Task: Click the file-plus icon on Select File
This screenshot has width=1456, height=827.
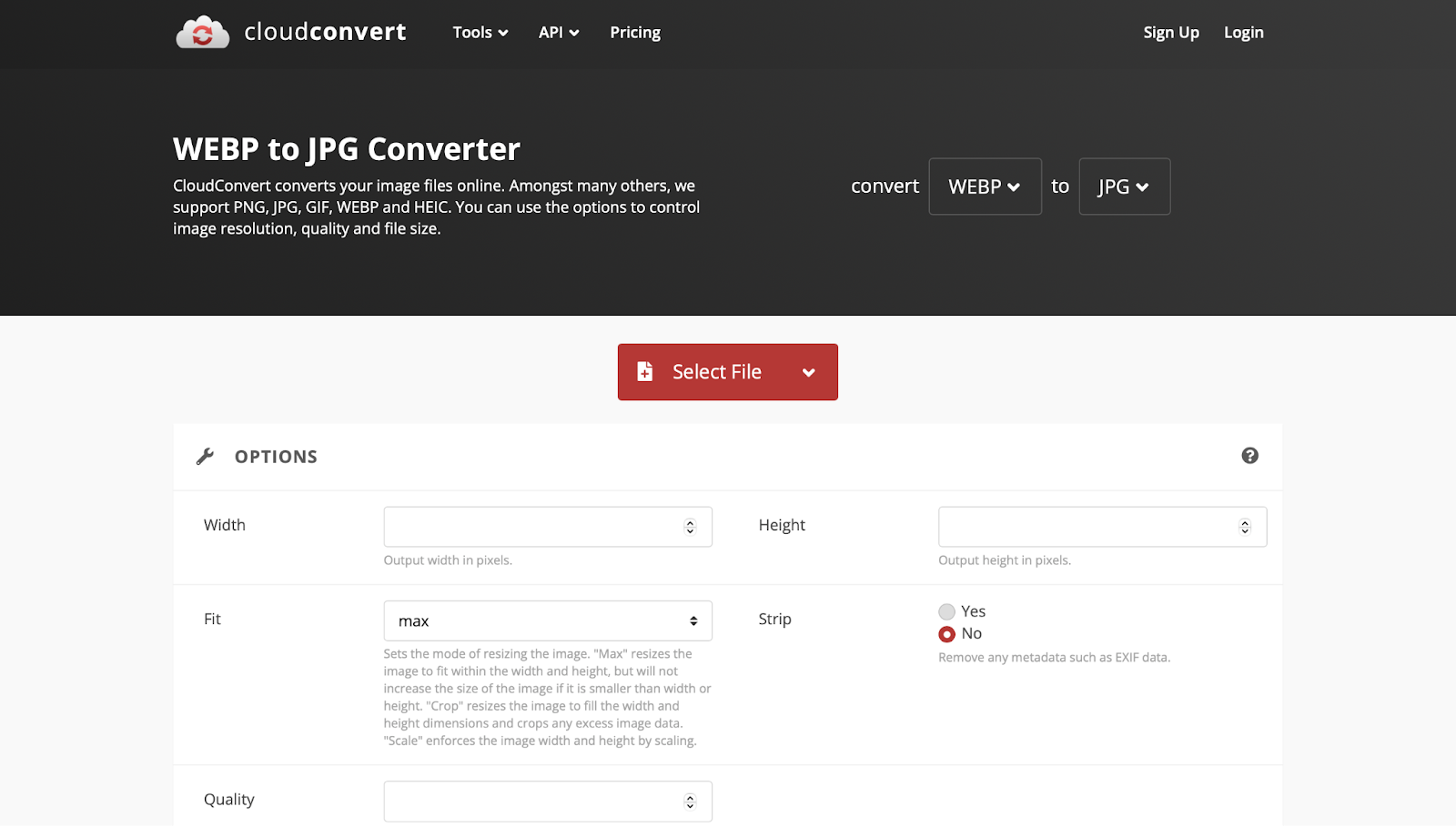Action: click(645, 371)
